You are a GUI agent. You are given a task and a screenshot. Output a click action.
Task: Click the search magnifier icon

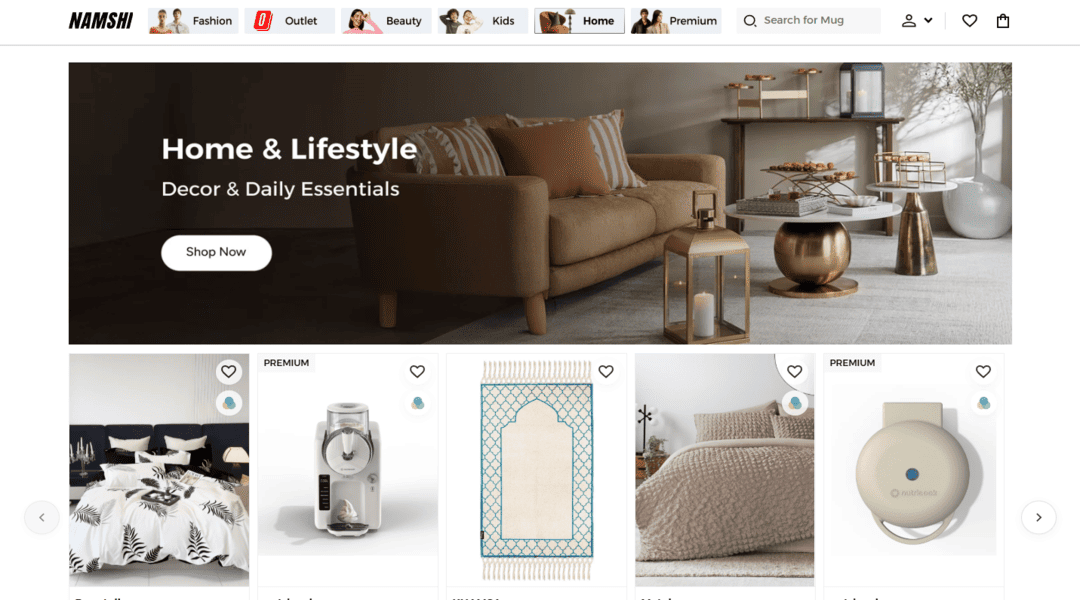pos(750,21)
